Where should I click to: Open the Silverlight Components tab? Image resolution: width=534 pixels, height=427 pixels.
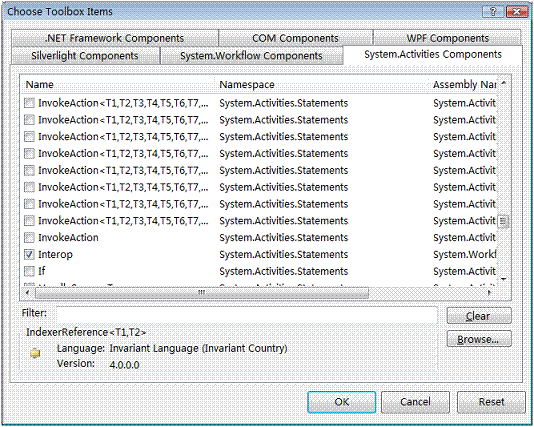point(85,56)
